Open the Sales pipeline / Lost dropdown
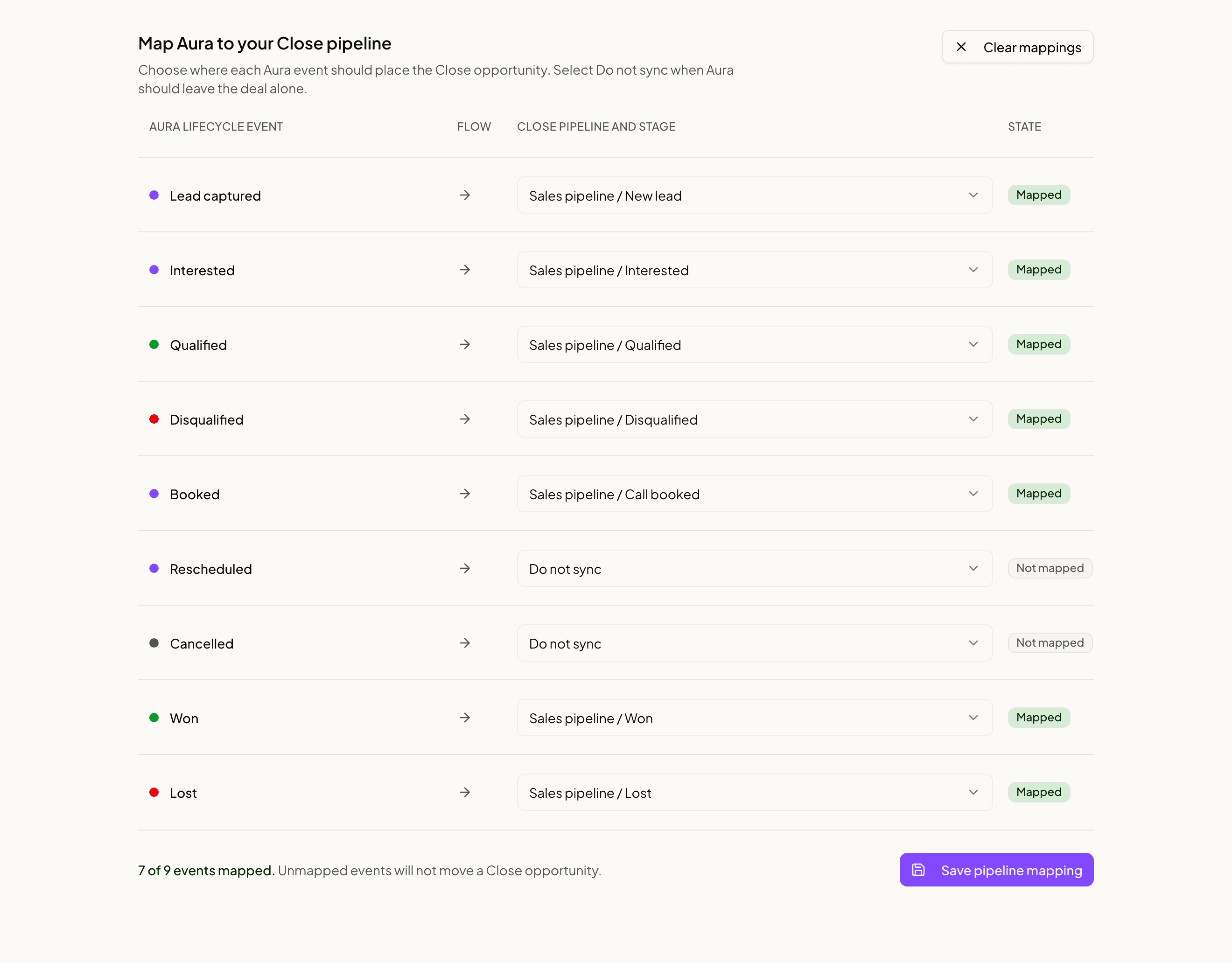This screenshot has height=963, width=1232. click(755, 792)
